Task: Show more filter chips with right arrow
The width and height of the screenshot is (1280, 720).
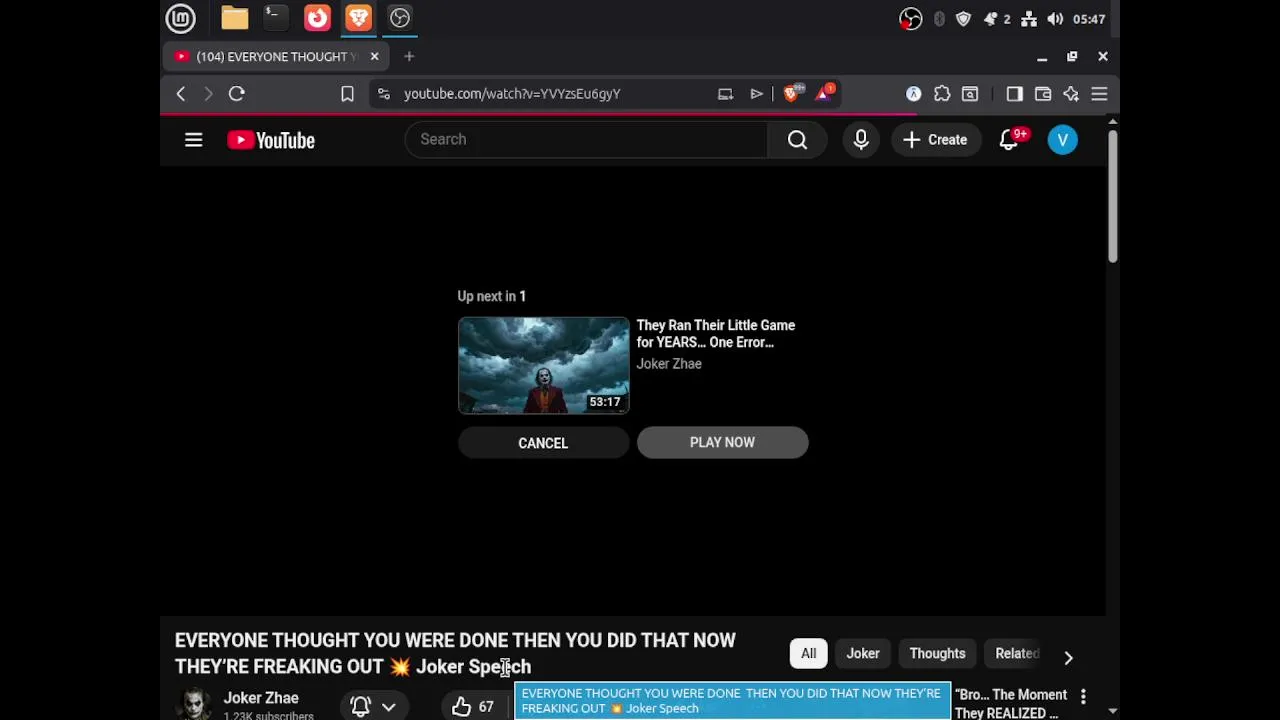Action: tap(1068, 657)
